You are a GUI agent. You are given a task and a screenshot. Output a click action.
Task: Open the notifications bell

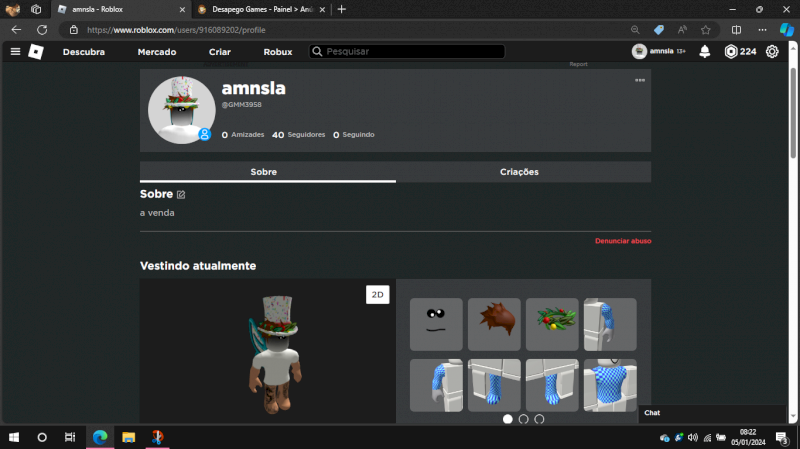705,52
